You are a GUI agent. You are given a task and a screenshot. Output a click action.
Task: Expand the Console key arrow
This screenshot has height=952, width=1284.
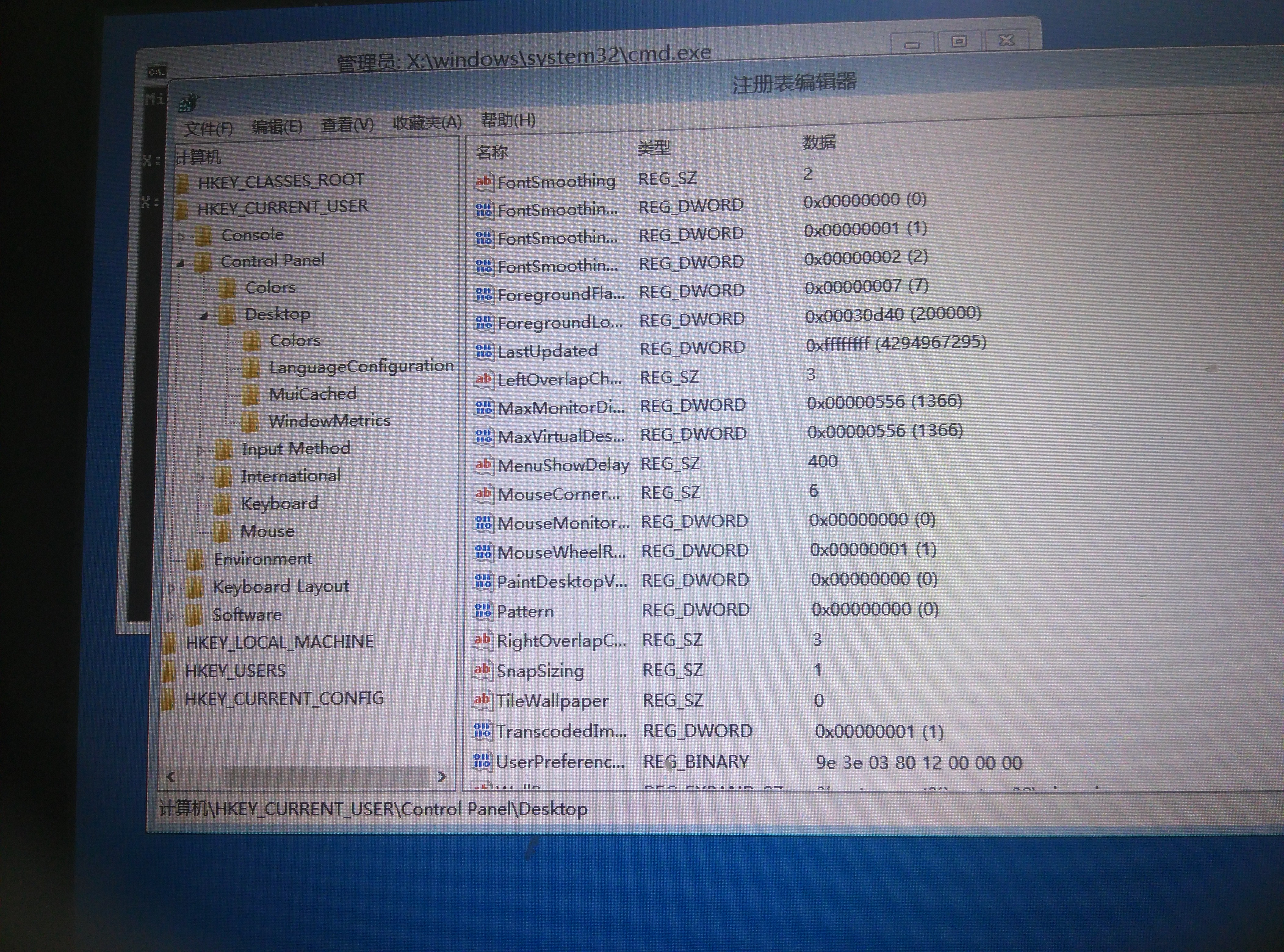click(182, 236)
